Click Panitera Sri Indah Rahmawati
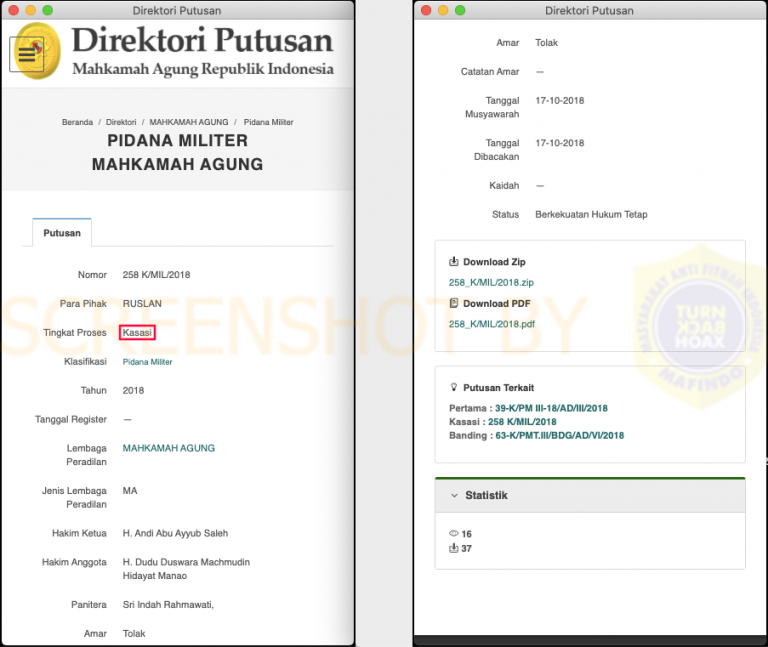The height and width of the screenshot is (647, 768). click(168, 605)
